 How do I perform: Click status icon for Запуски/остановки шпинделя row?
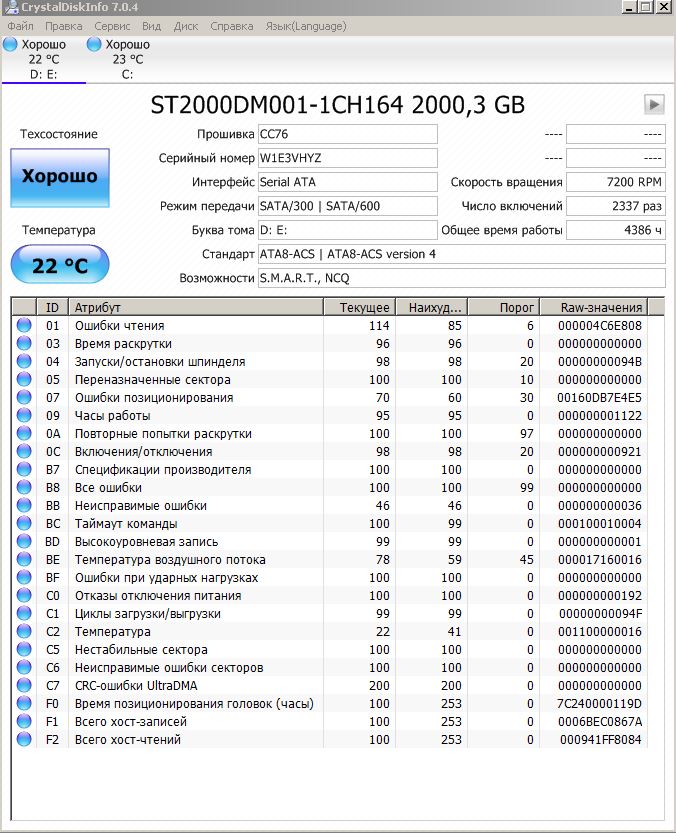tap(24, 361)
